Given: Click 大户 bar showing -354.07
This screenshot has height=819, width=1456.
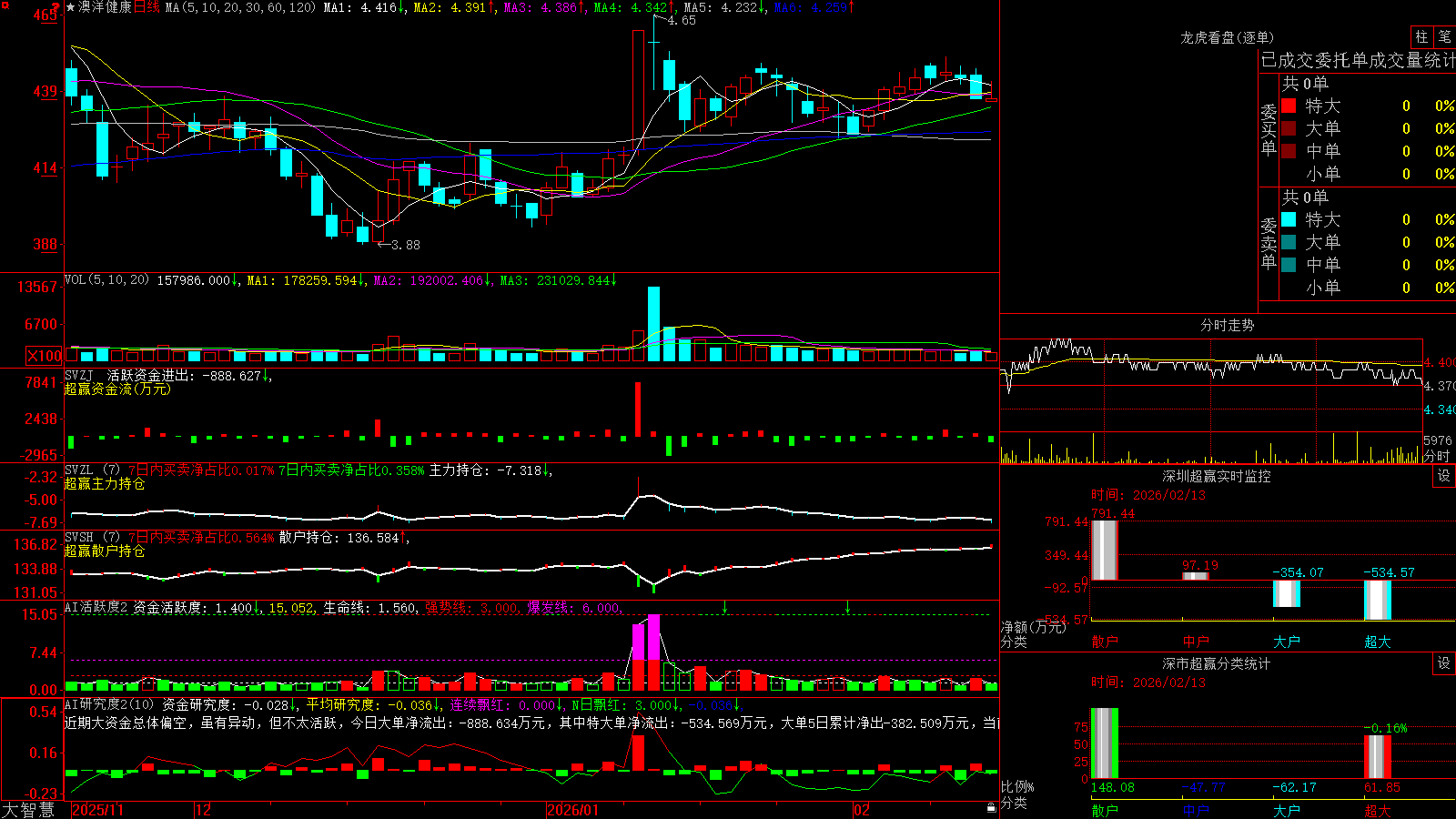Looking at the screenshot, I should coord(1287,593).
